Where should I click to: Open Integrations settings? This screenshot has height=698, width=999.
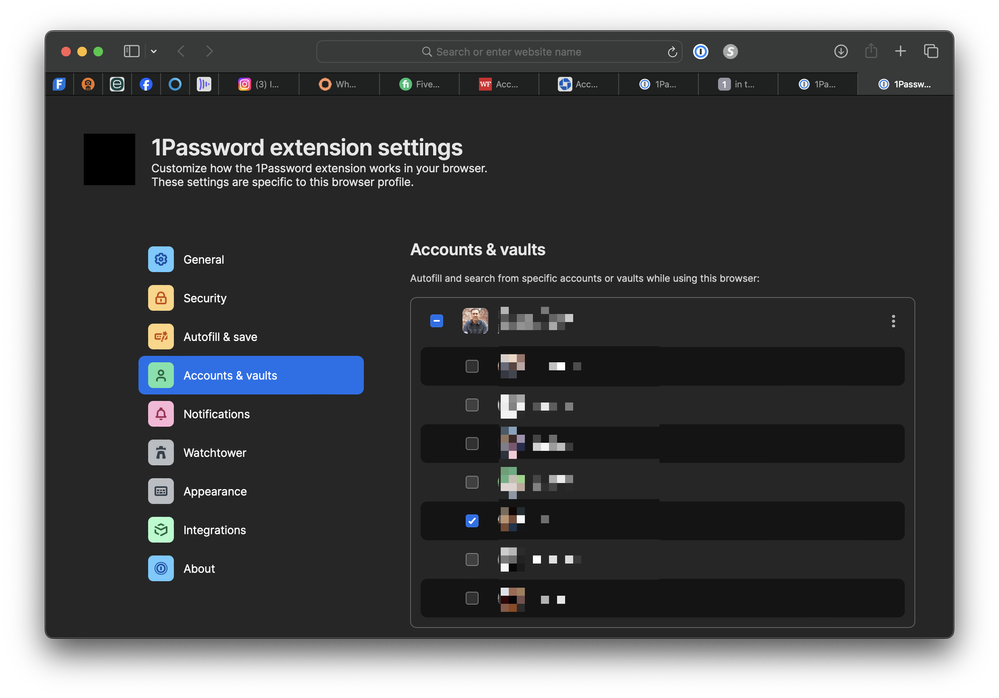click(251, 530)
